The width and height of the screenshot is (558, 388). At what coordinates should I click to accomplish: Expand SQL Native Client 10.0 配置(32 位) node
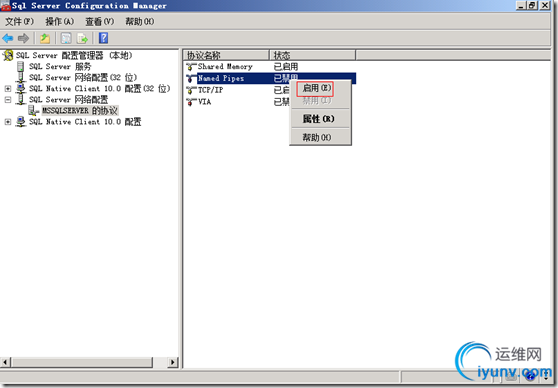tap(8, 88)
